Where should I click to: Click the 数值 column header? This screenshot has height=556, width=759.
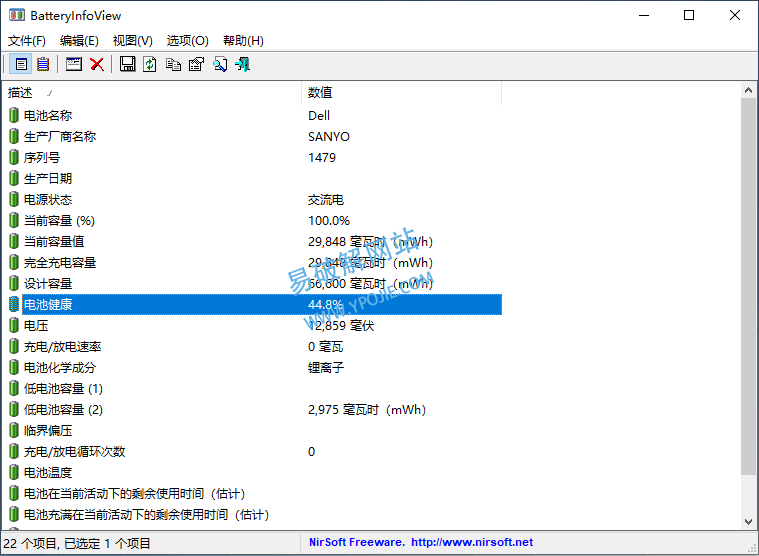(x=400, y=92)
